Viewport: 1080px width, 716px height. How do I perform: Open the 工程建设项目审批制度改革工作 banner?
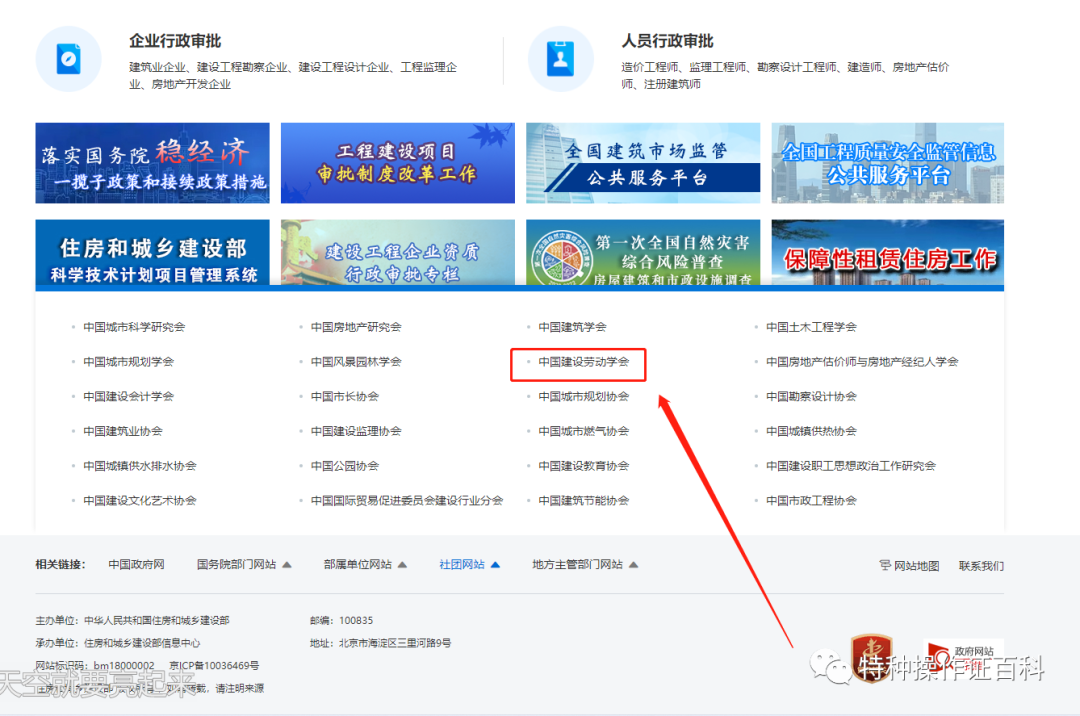tap(397, 163)
